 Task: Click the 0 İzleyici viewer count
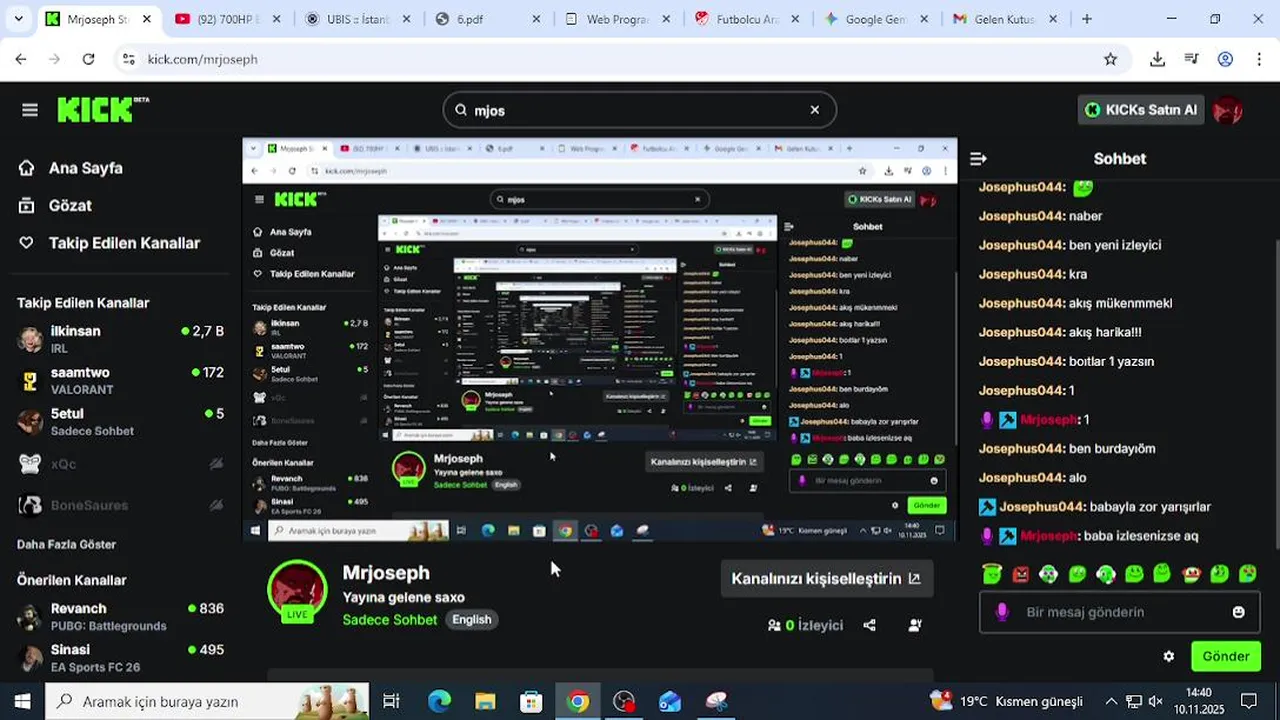tap(806, 625)
